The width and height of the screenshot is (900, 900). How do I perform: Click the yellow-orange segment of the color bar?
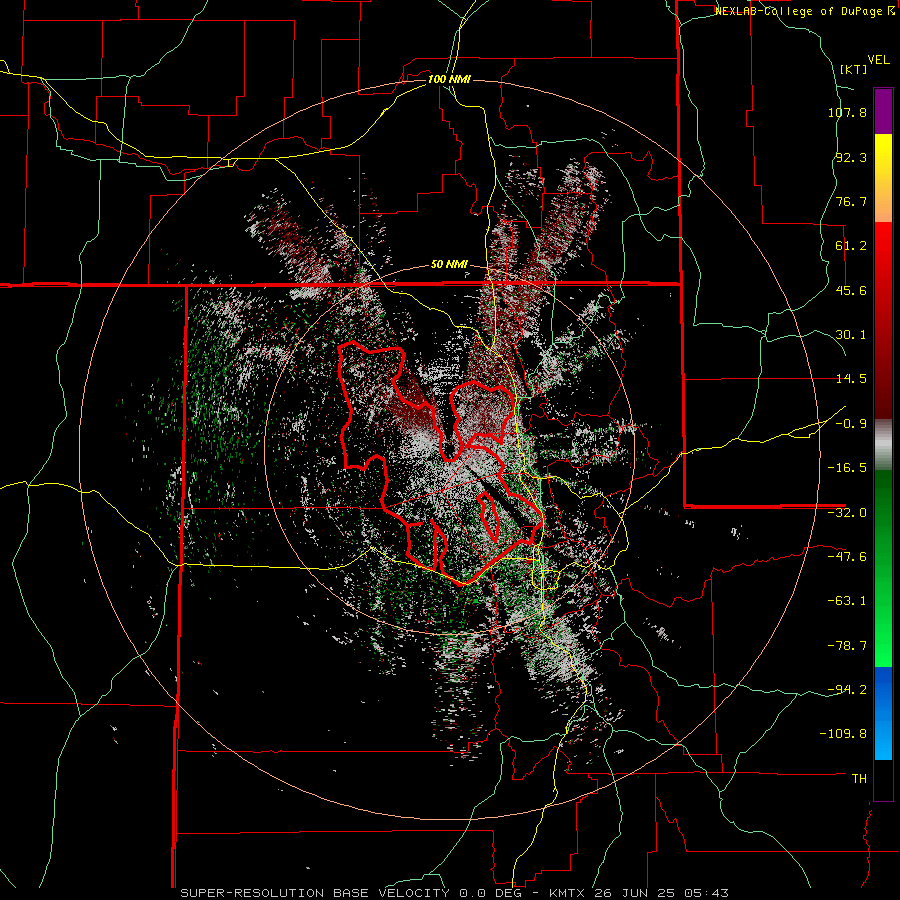click(x=883, y=178)
